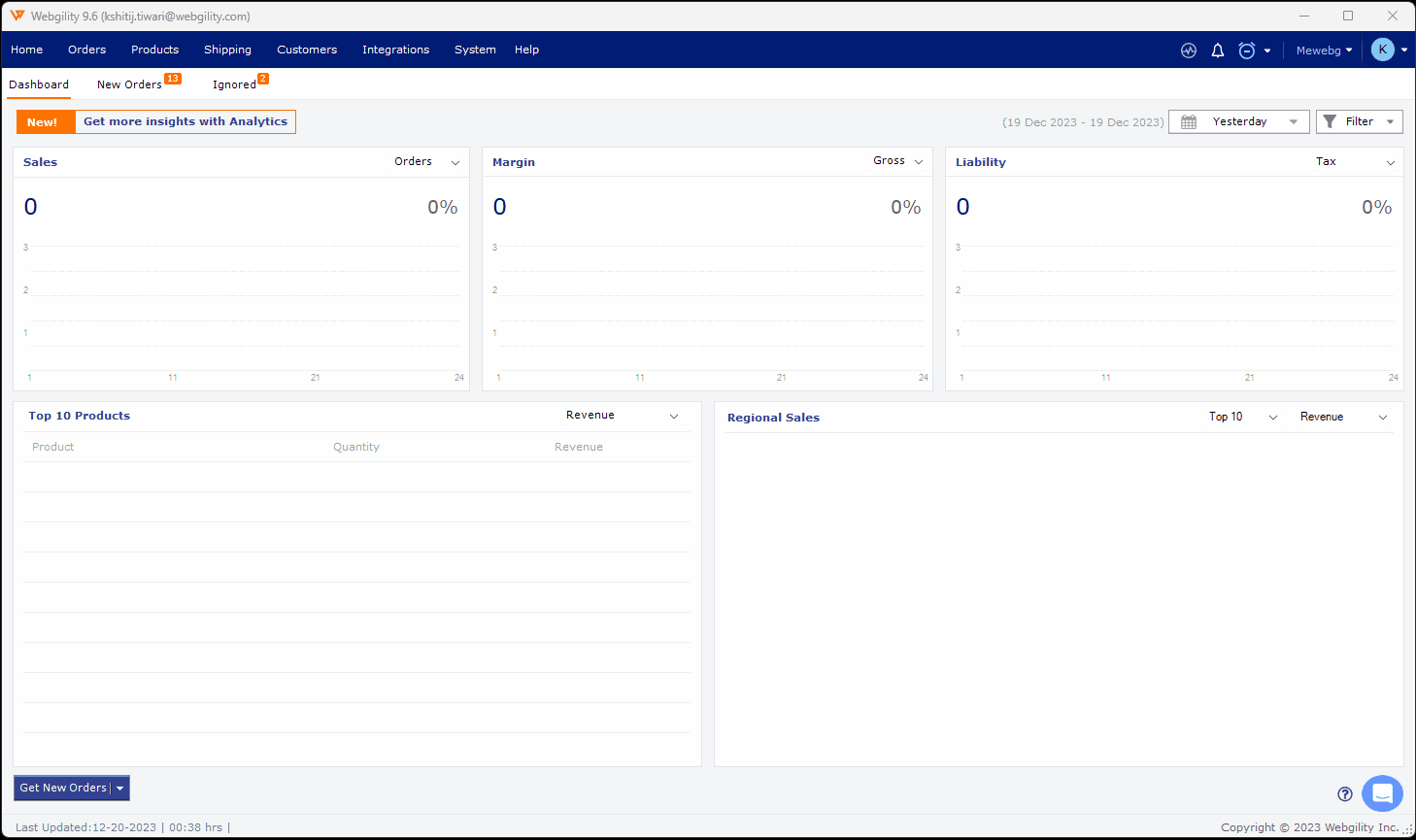
Task: Open the Liability Tax dropdown
Action: pyautogui.click(x=1356, y=162)
